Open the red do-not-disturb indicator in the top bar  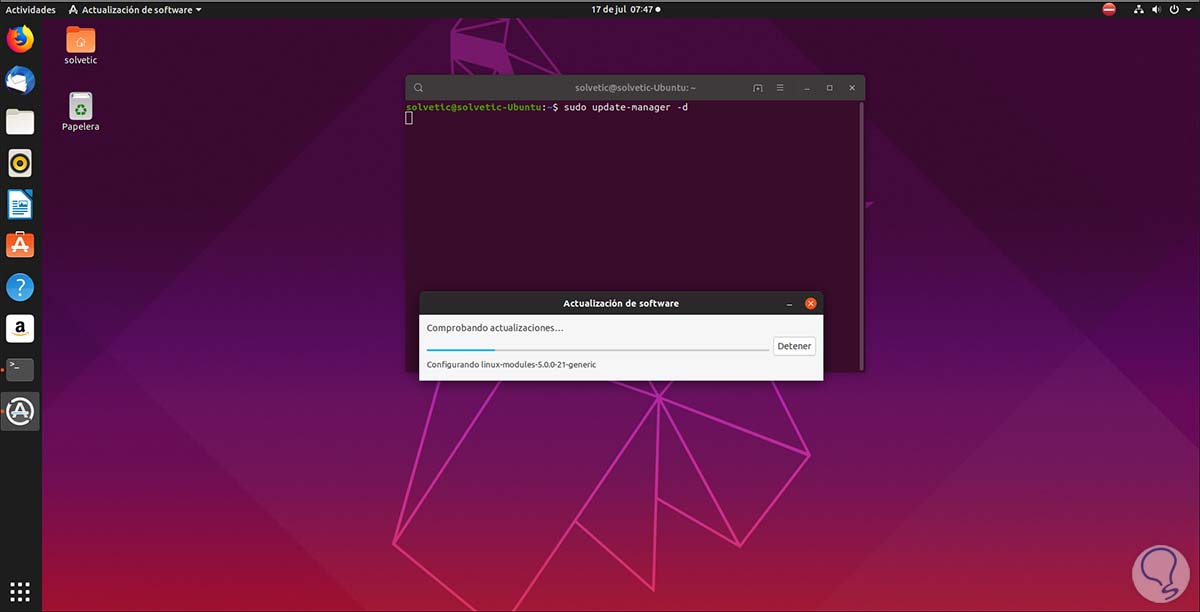pos(1109,9)
